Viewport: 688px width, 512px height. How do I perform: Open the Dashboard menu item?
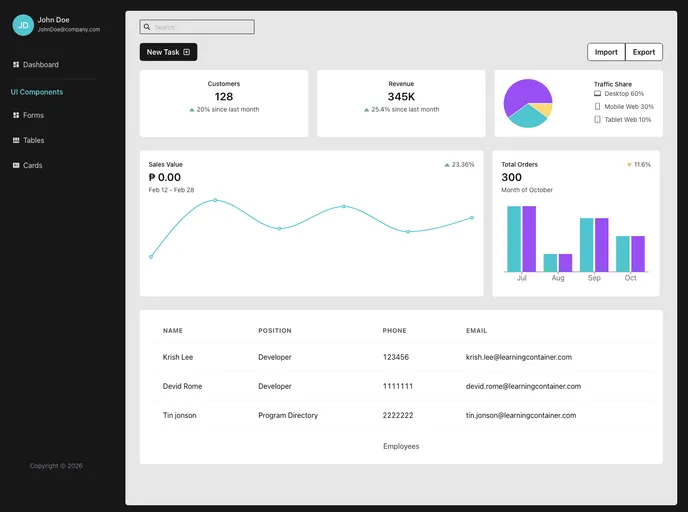41,65
